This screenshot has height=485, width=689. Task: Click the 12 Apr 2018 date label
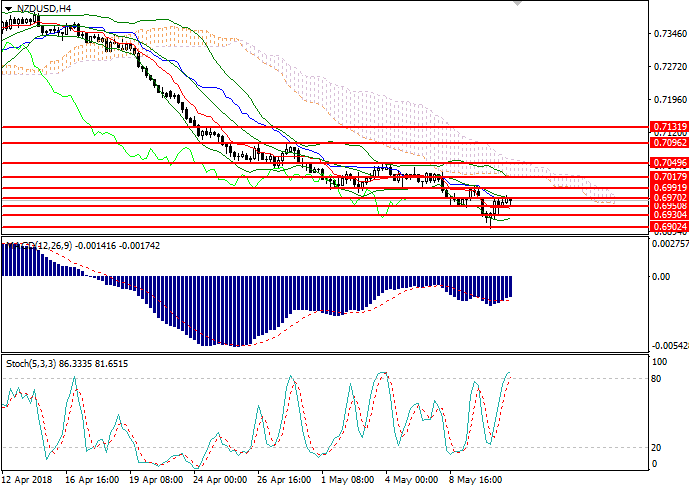(x=30, y=478)
